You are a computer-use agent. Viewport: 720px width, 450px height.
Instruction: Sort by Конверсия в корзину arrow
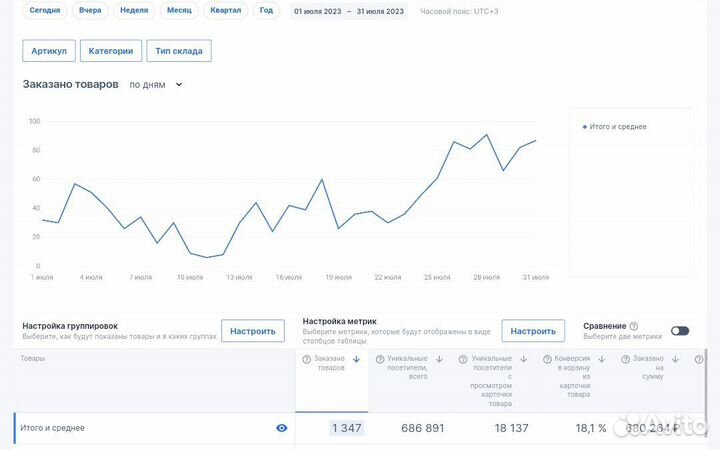coord(600,359)
